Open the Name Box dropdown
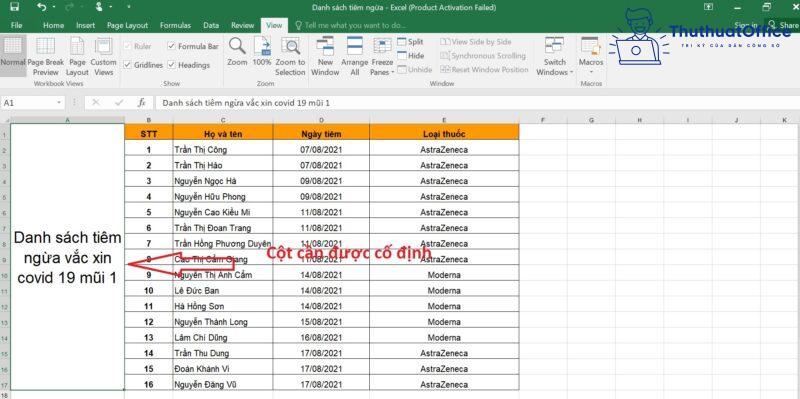 pos(59,103)
